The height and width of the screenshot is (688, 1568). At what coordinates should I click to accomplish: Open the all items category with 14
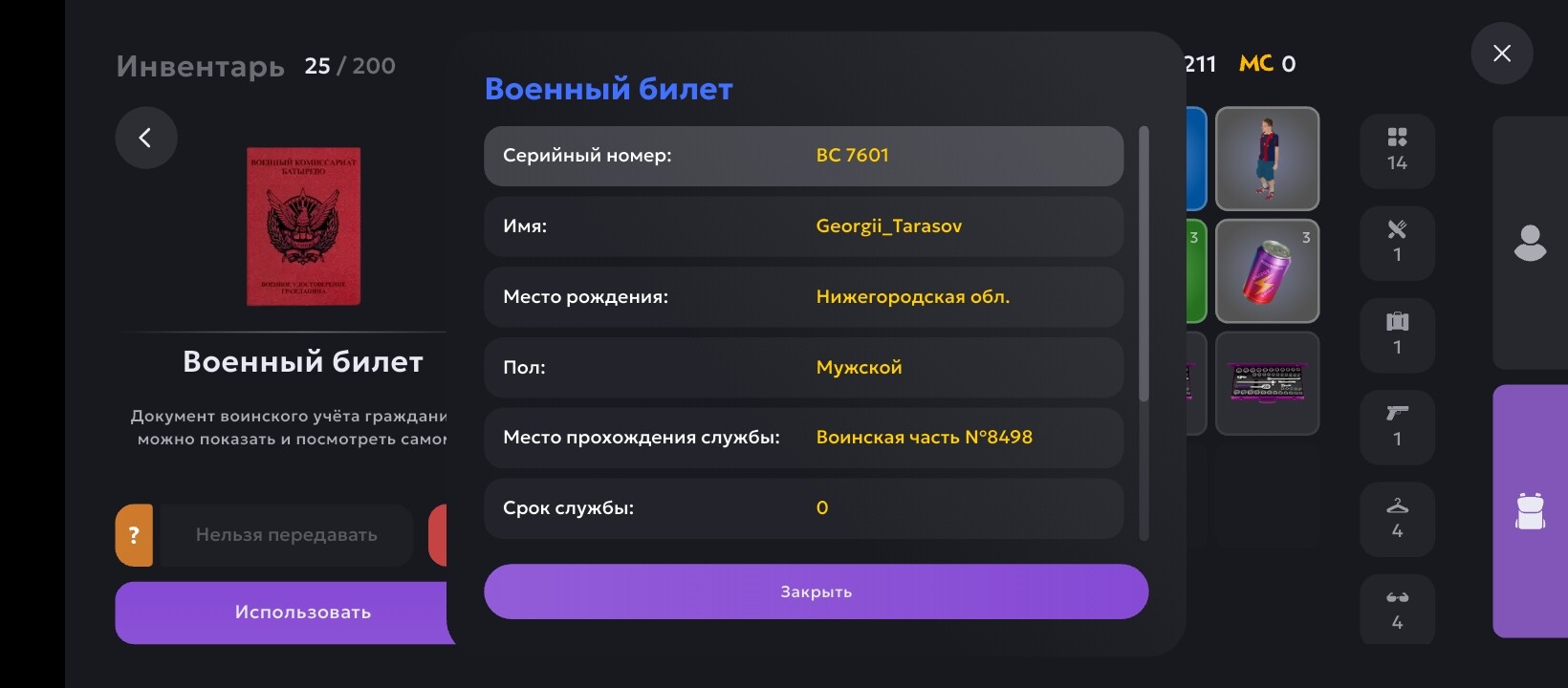click(1397, 150)
